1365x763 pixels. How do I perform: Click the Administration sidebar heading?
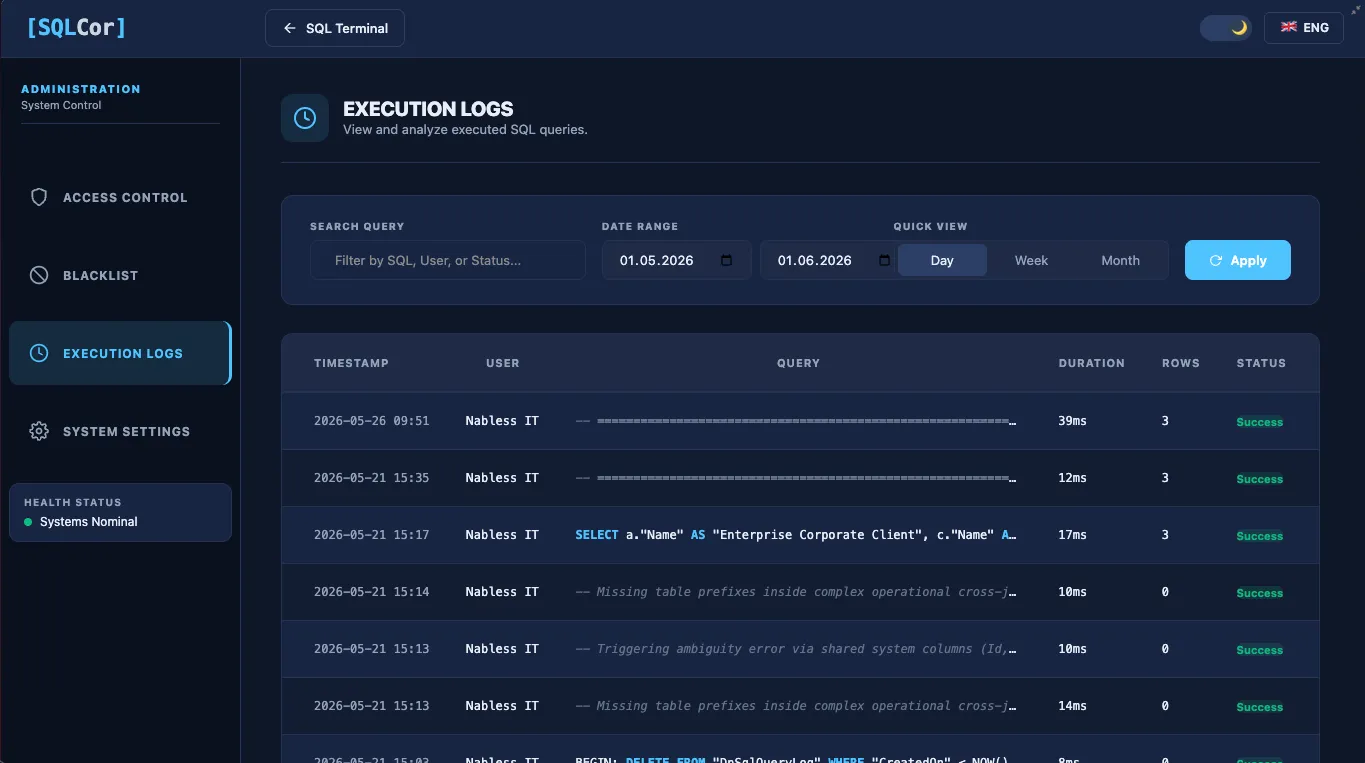point(81,89)
